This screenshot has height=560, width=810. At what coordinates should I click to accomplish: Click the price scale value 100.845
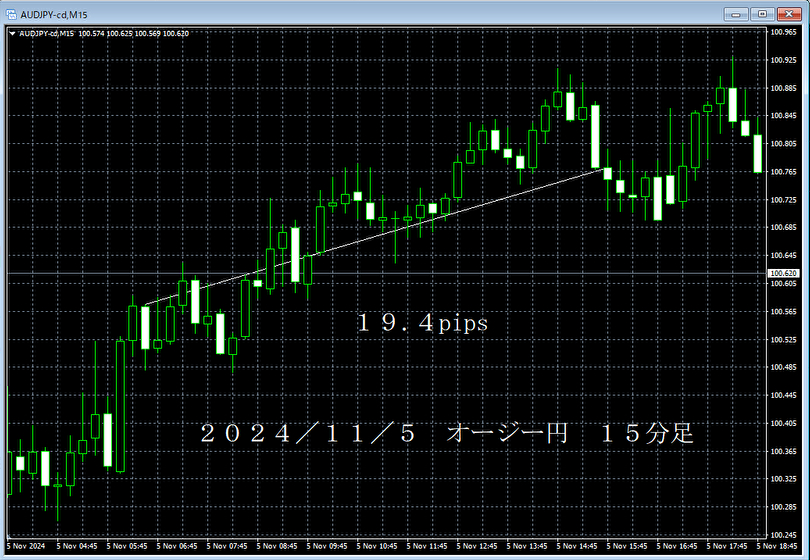point(783,116)
